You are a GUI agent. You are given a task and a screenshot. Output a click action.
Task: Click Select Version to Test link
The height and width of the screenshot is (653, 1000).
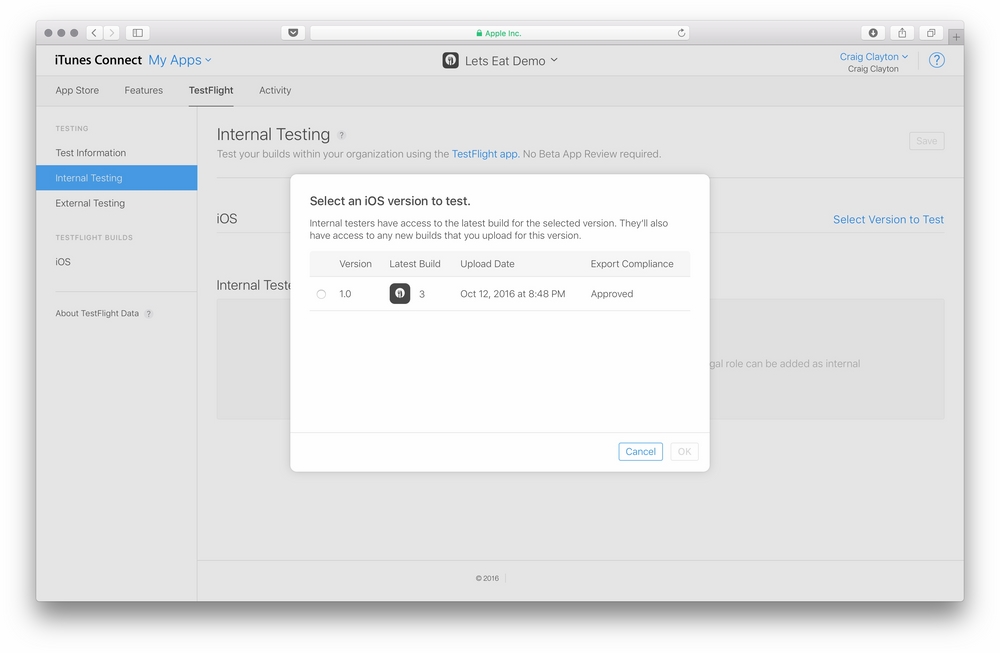[x=888, y=219]
